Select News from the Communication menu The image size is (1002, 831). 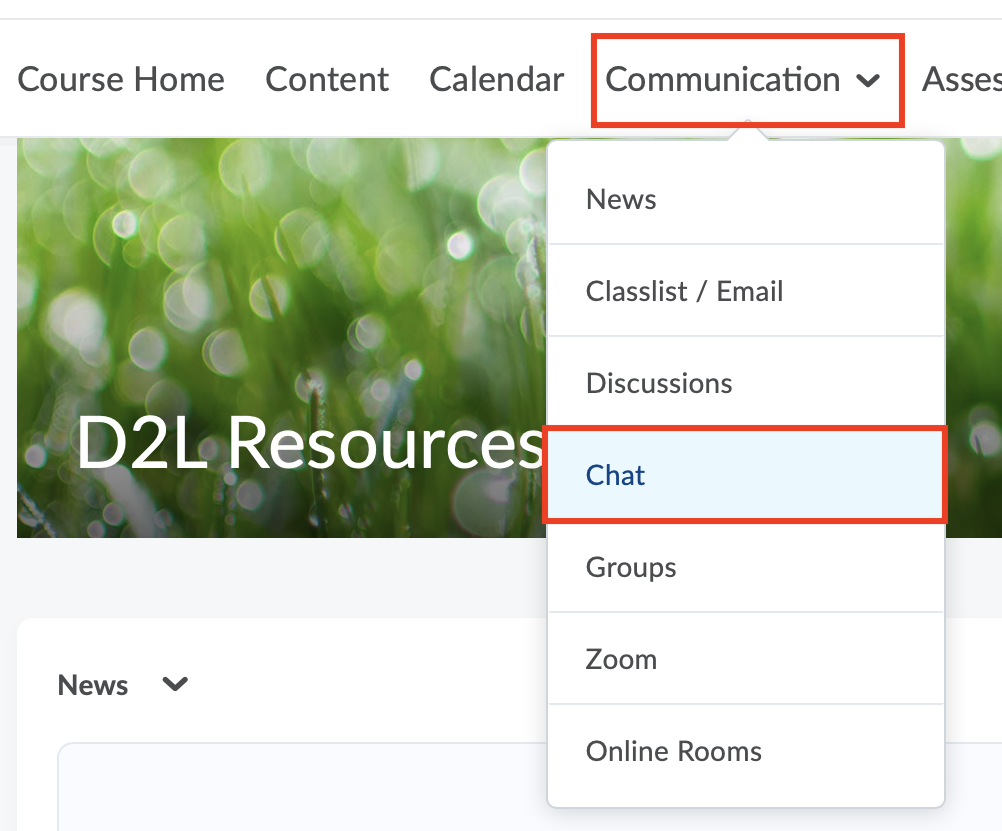[746, 199]
